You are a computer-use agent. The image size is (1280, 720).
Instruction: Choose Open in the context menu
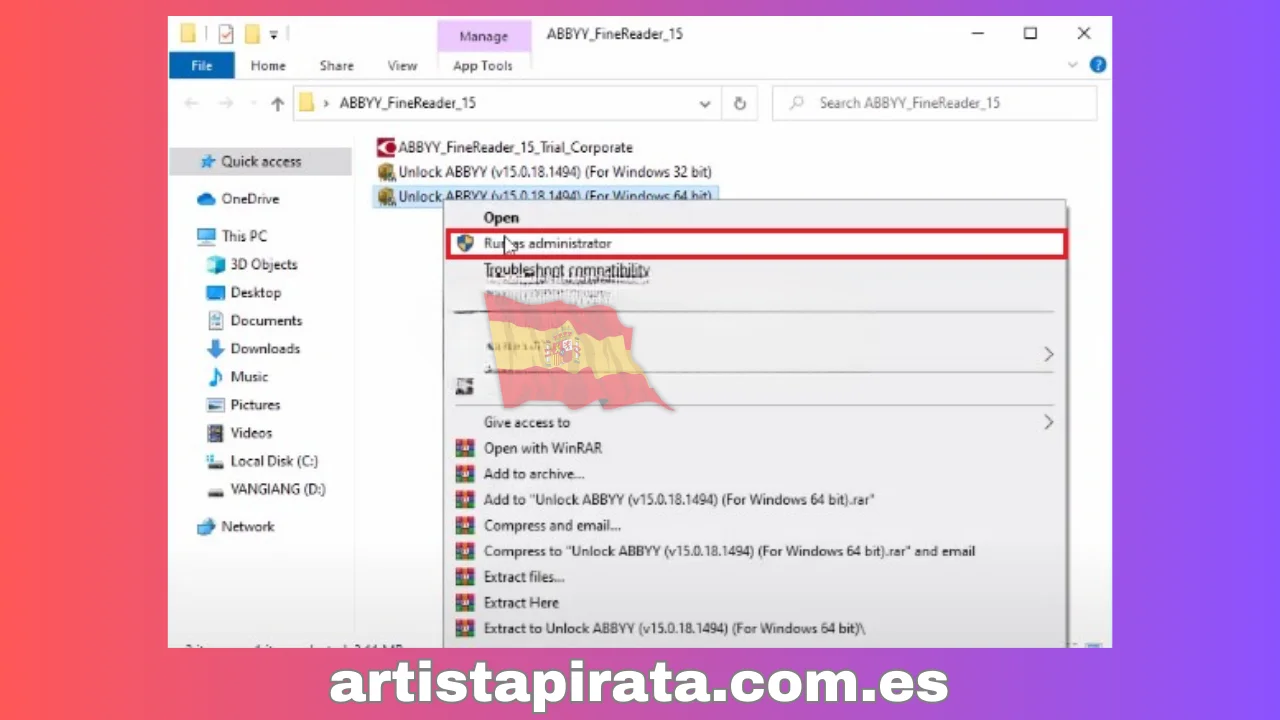coord(501,217)
